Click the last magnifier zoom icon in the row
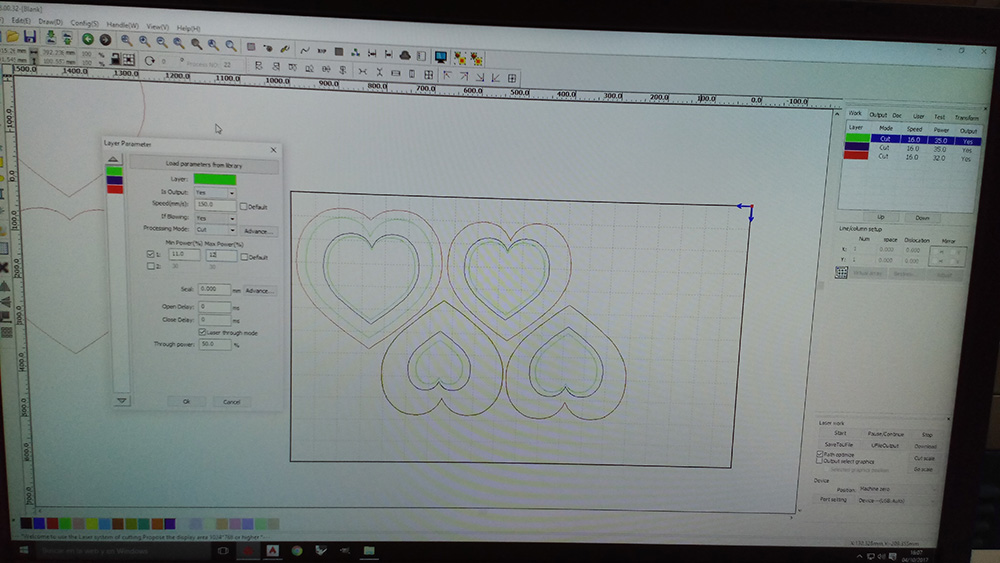1000x563 pixels. (231, 45)
